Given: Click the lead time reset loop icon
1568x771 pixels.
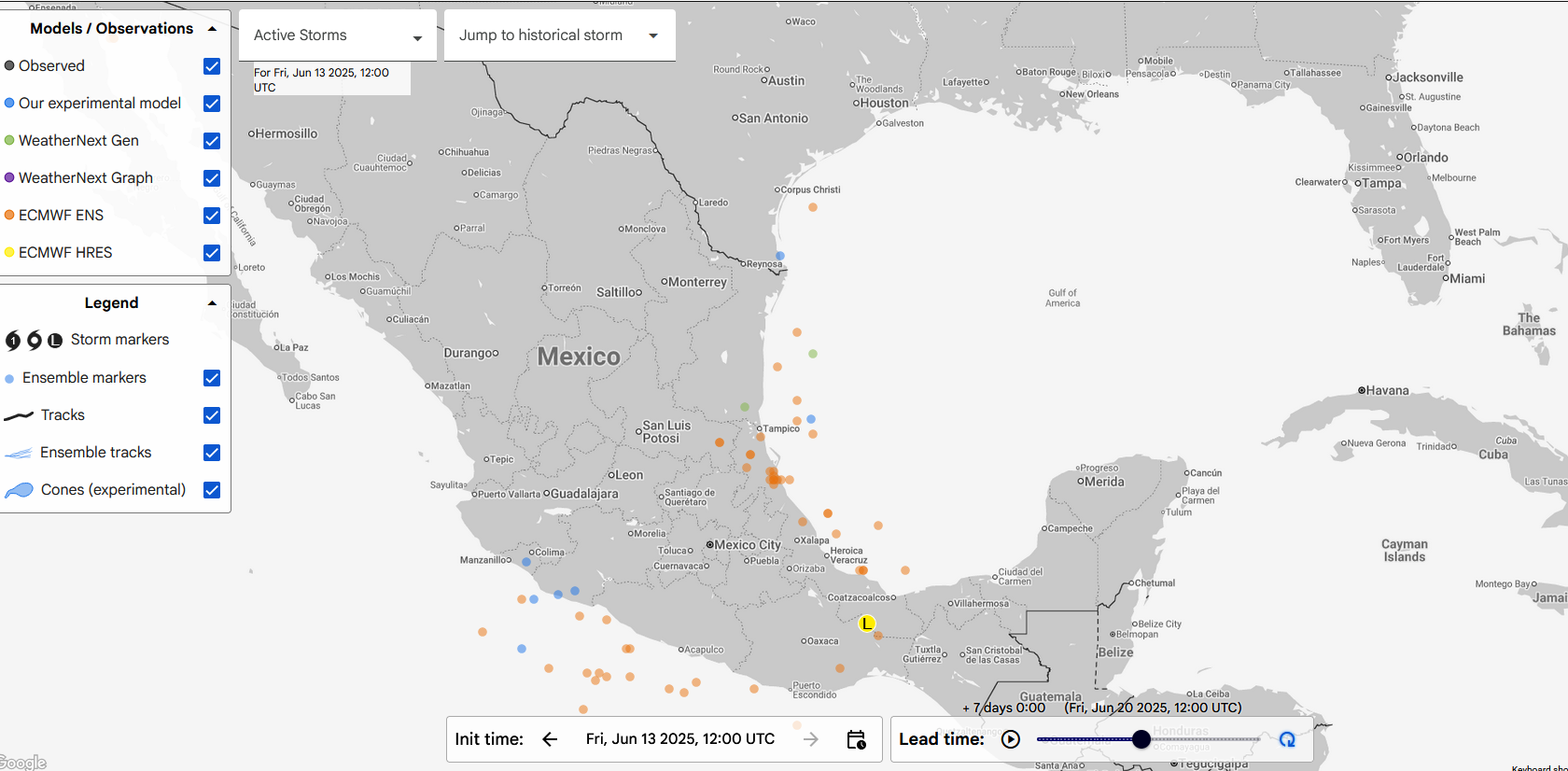Looking at the screenshot, I should tap(1287, 739).
